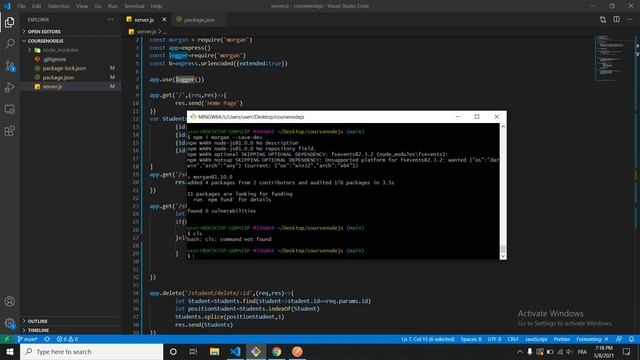The image size is (640, 360).
Task: Open the Selection menu
Action: 59,6
